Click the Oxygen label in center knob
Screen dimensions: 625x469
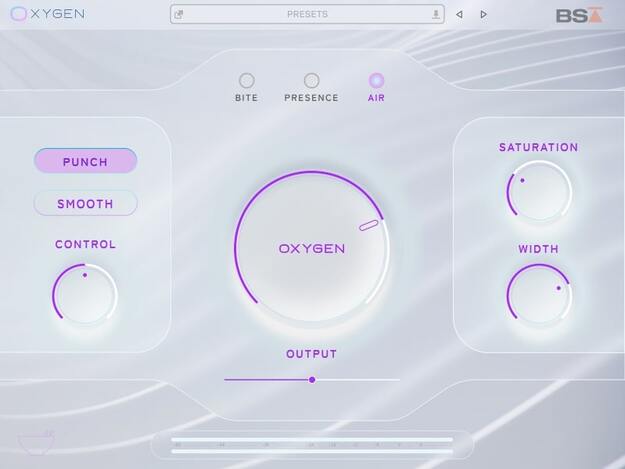tap(312, 249)
